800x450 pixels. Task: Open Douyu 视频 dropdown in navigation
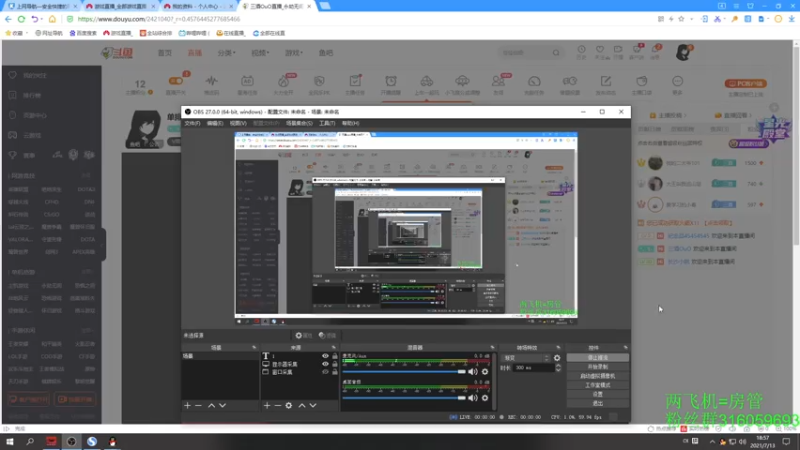(260, 53)
